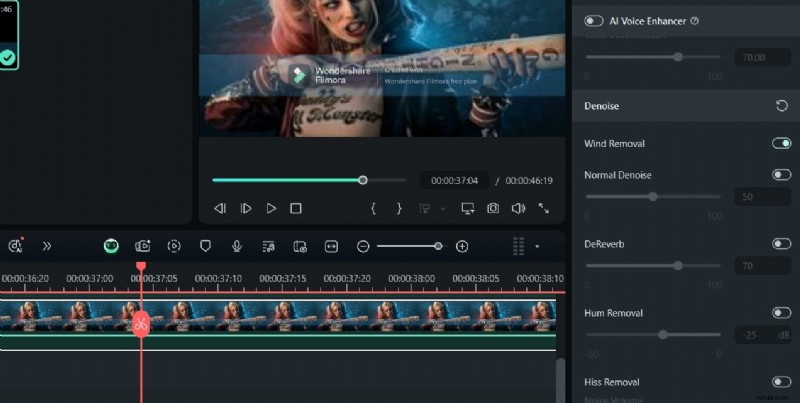The height and width of the screenshot is (403, 800).
Task: Open the AI tool in the timeline toolbar
Action: [16, 246]
